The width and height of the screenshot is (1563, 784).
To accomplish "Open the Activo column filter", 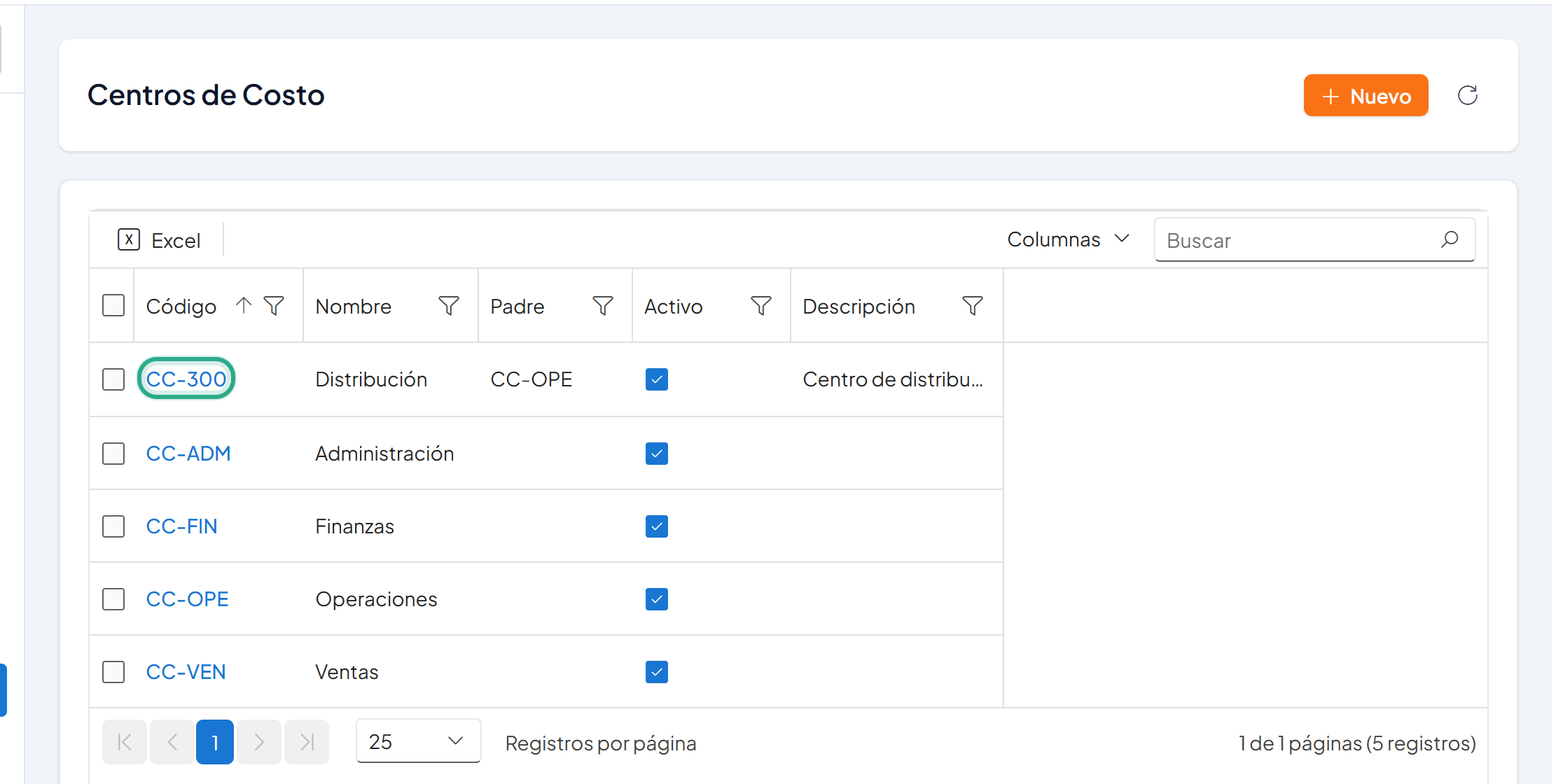I will 761,306.
